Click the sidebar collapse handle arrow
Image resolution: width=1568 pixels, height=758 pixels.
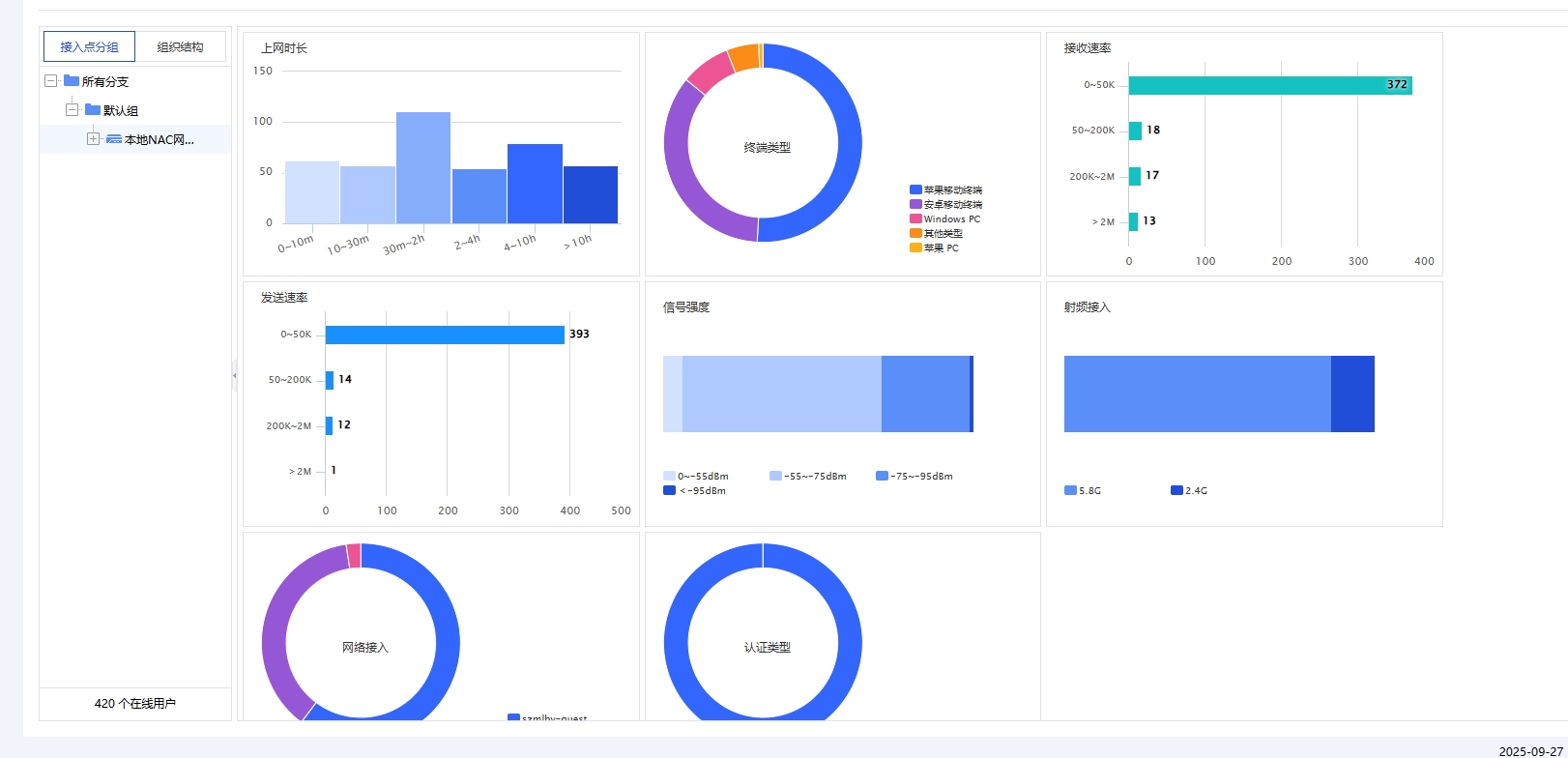234,375
